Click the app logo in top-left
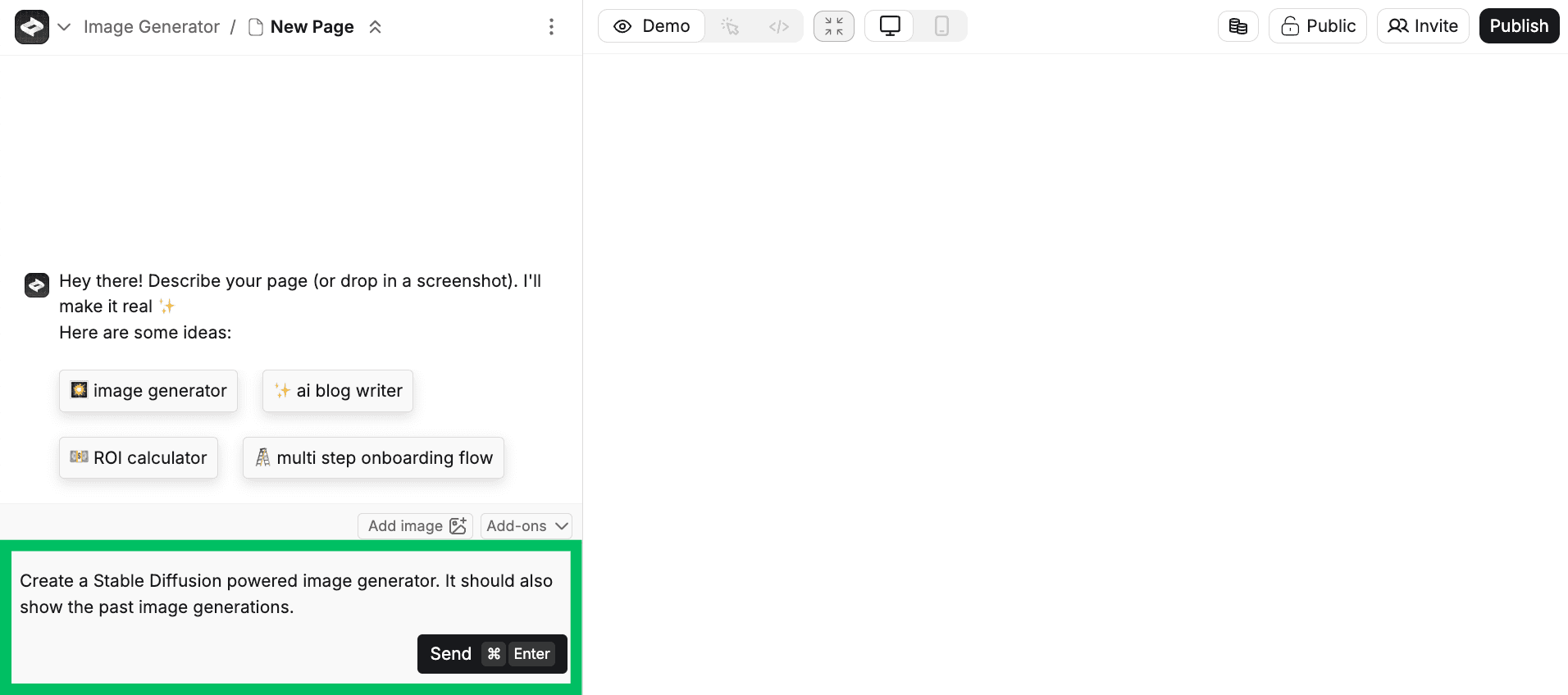Screen dimensions: 1568x695 [32, 27]
